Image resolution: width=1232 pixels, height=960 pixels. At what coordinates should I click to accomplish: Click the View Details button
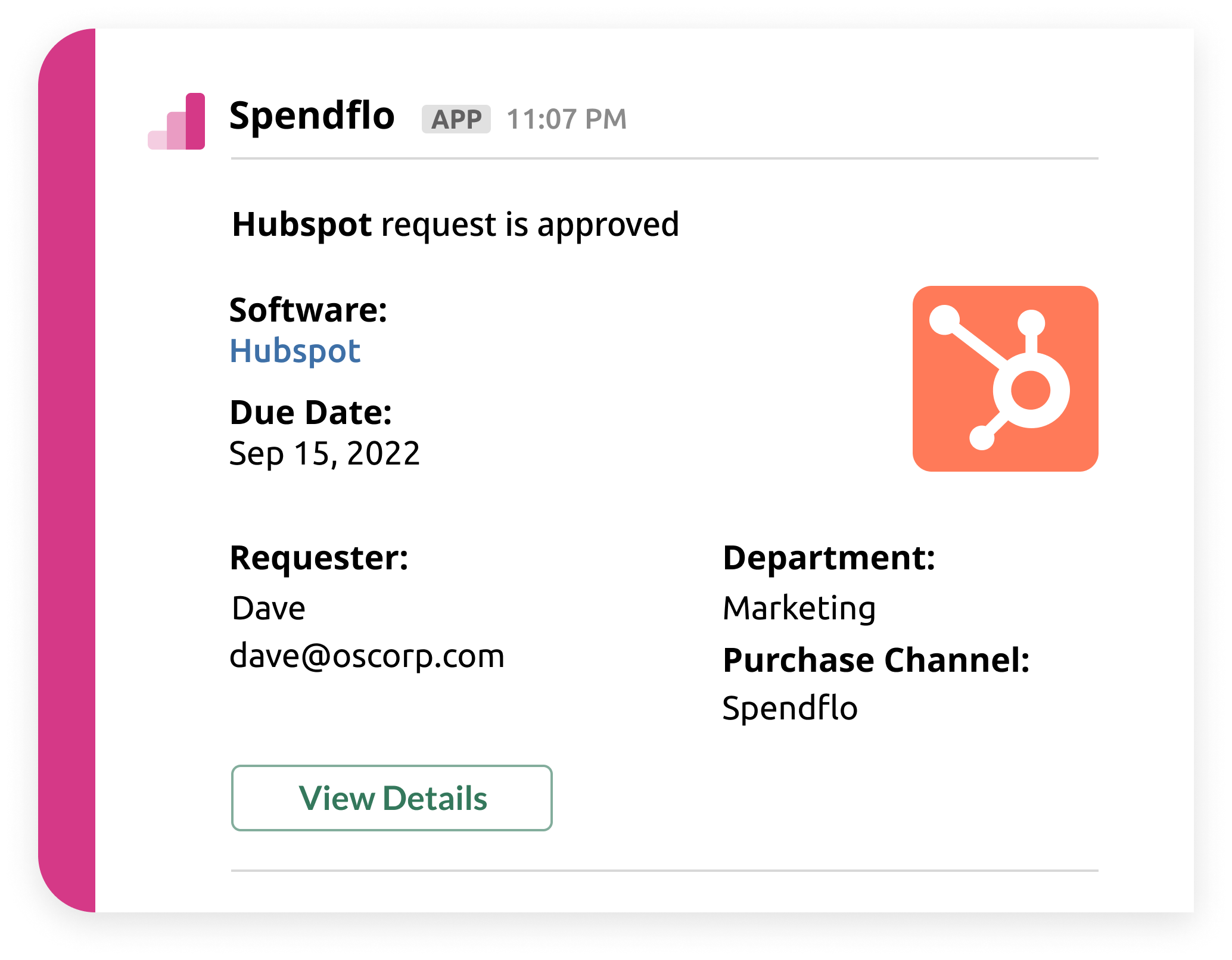[x=391, y=798]
